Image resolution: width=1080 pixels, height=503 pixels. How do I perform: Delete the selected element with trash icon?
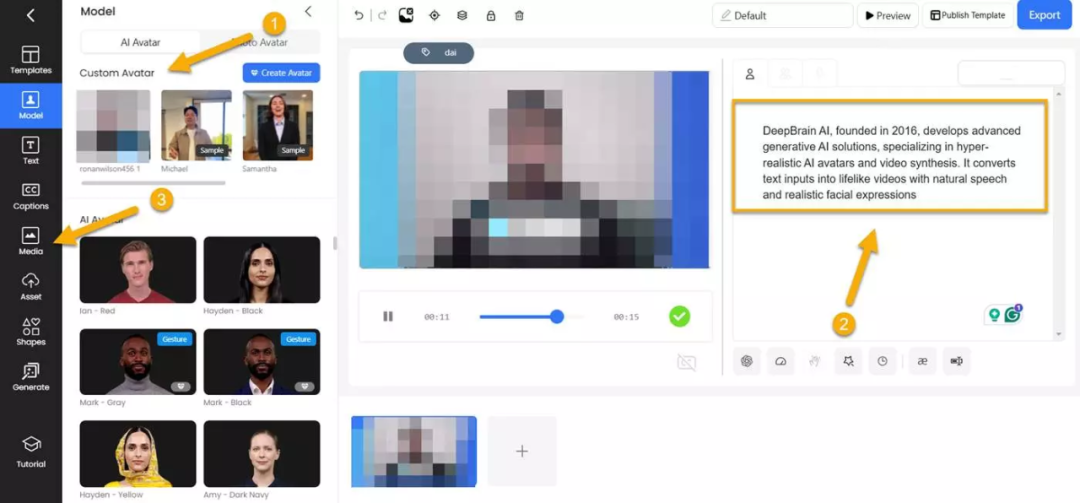click(x=519, y=15)
